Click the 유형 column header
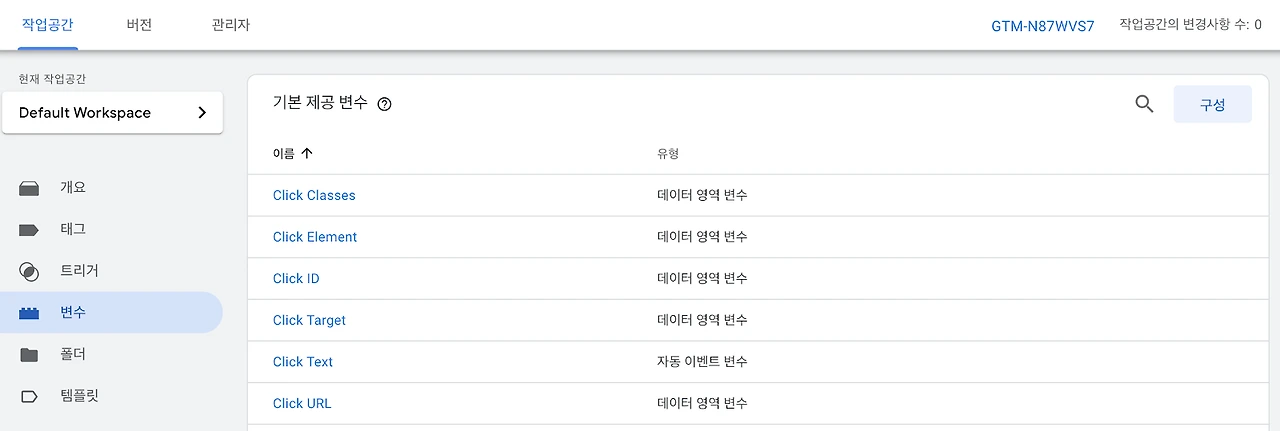Image resolution: width=1280 pixels, height=431 pixels. 668,154
